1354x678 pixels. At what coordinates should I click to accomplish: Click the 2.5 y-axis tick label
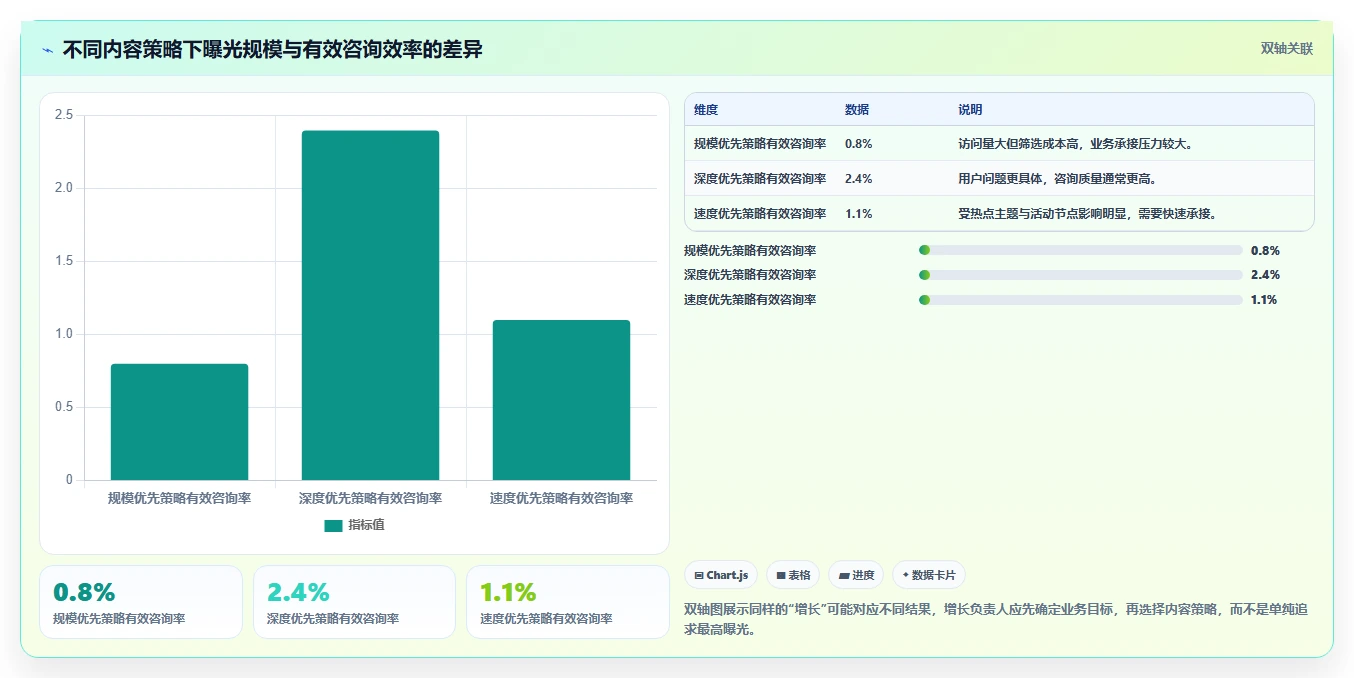64,115
